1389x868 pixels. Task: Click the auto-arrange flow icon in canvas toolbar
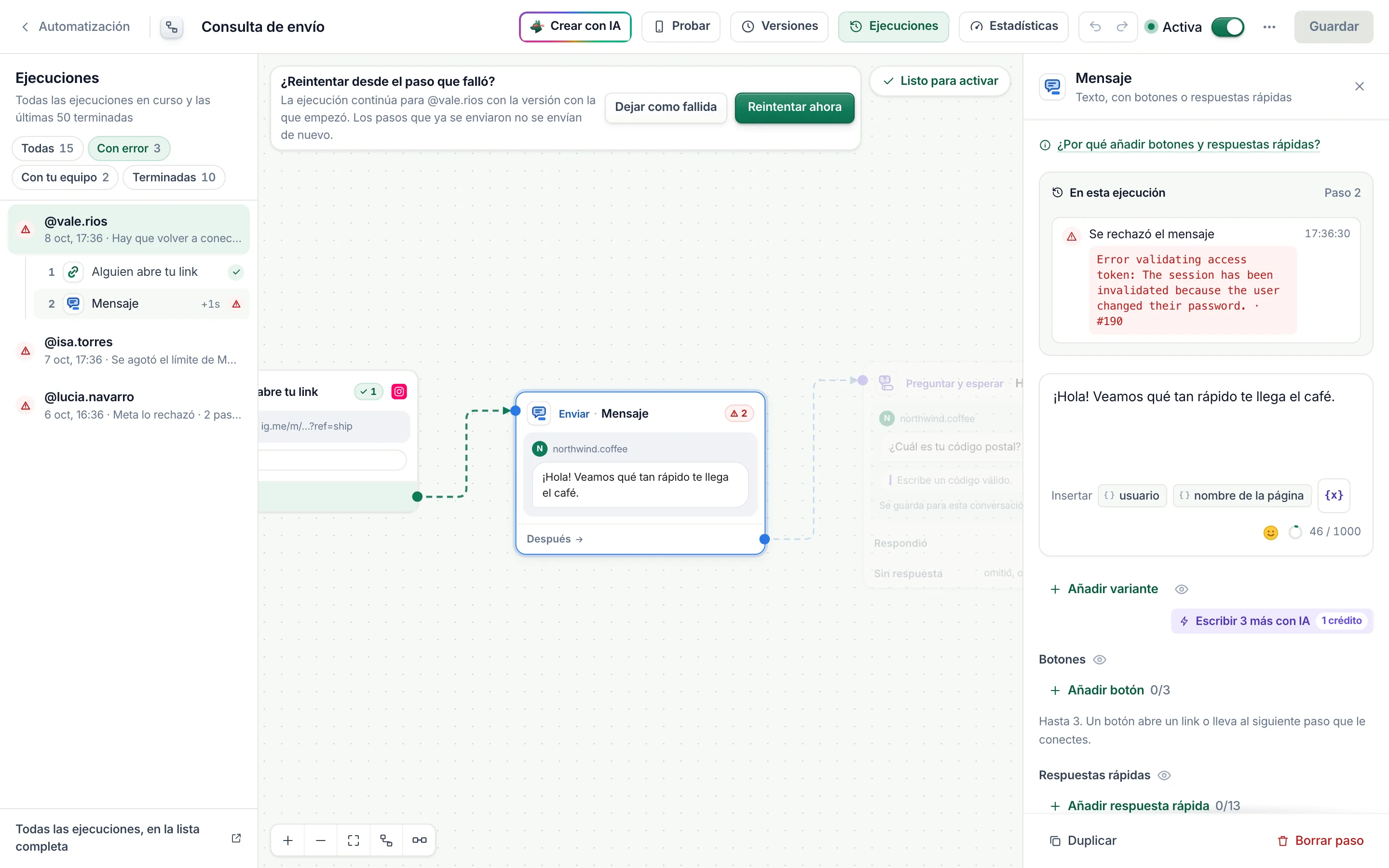click(x=386, y=841)
